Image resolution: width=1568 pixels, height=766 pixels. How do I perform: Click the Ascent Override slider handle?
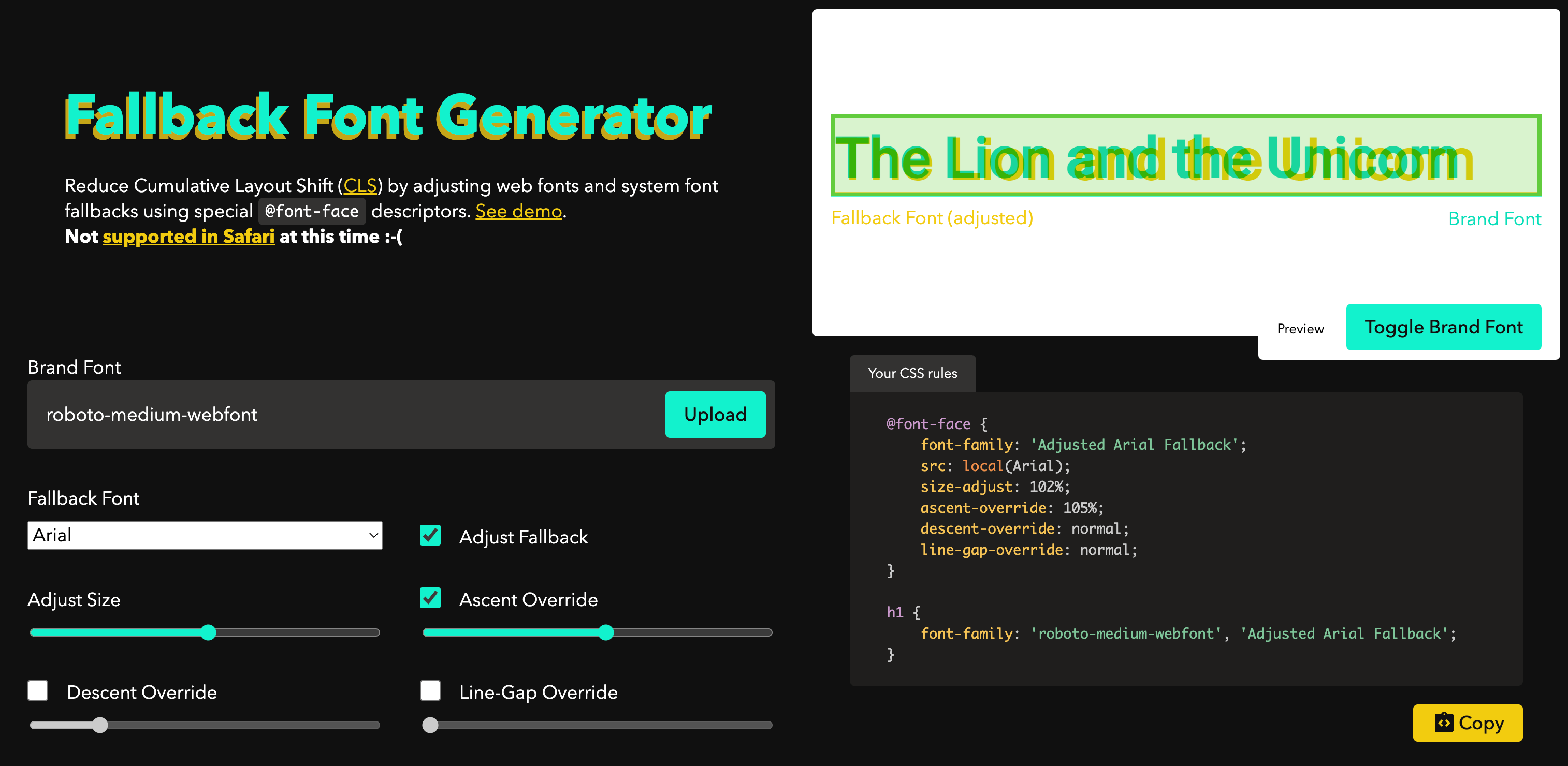pos(606,633)
